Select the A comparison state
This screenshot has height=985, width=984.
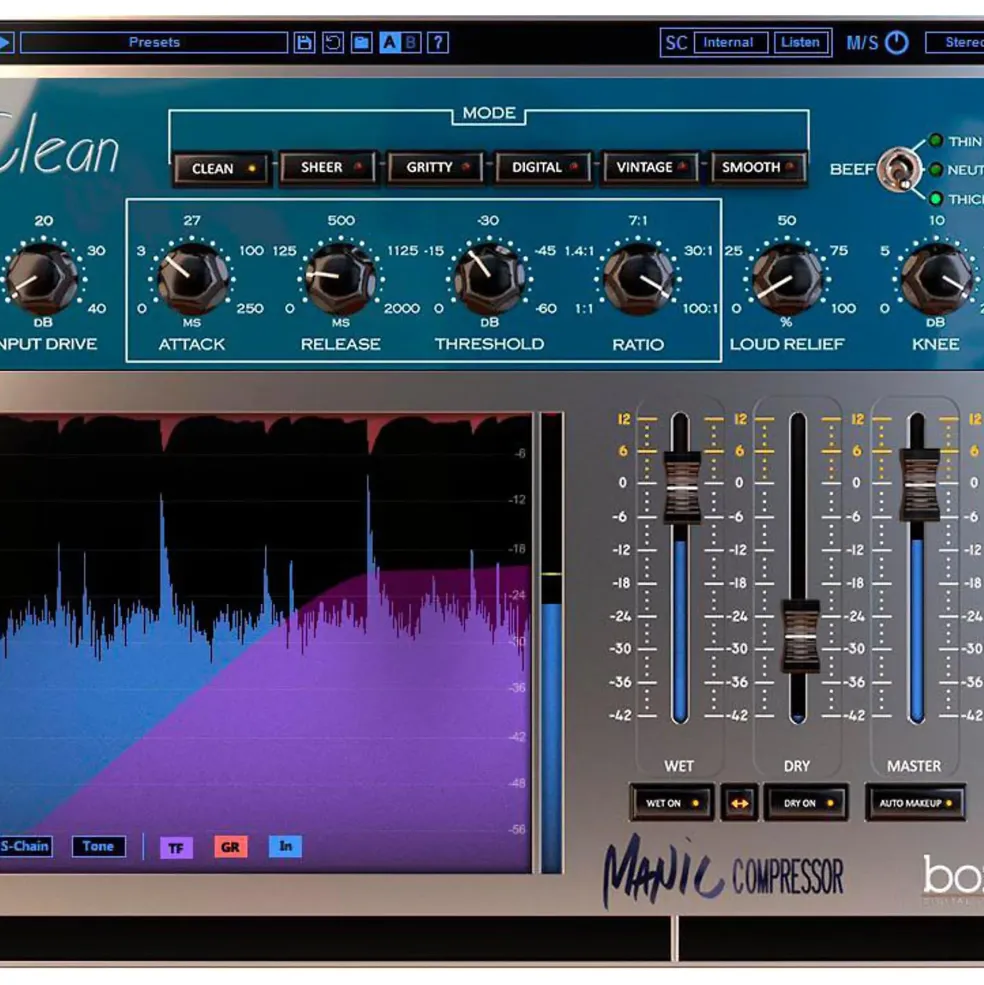[390, 43]
